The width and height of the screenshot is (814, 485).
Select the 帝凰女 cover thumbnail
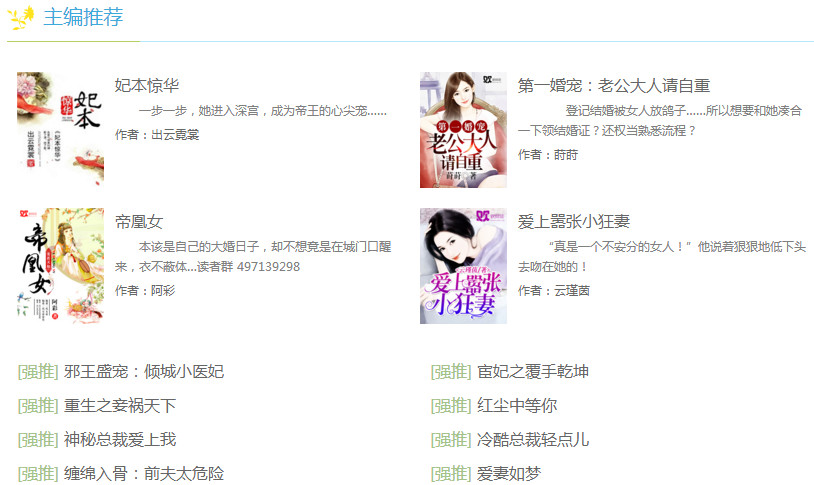point(60,266)
